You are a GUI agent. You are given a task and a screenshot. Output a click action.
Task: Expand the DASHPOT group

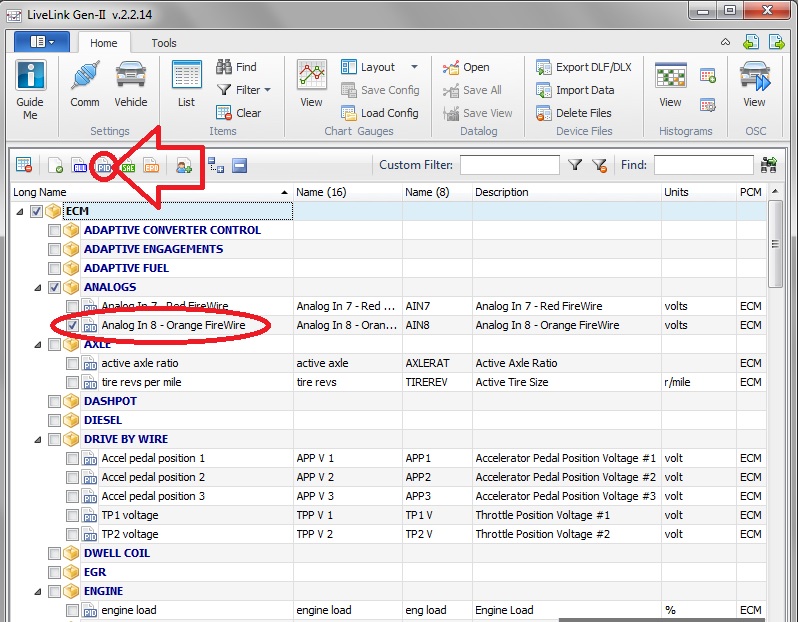38,401
